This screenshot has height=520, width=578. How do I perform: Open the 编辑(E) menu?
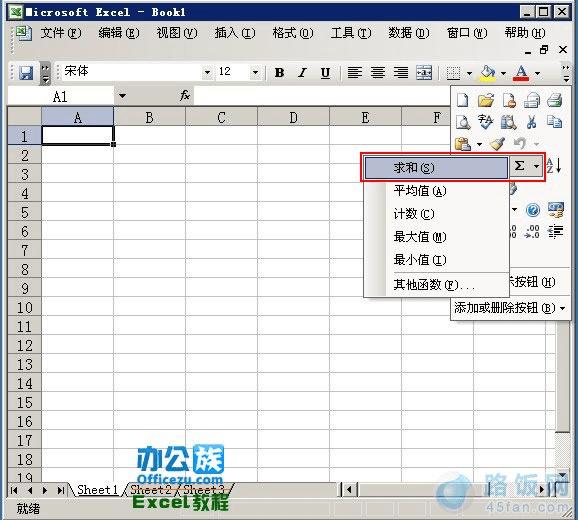(x=119, y=33)
